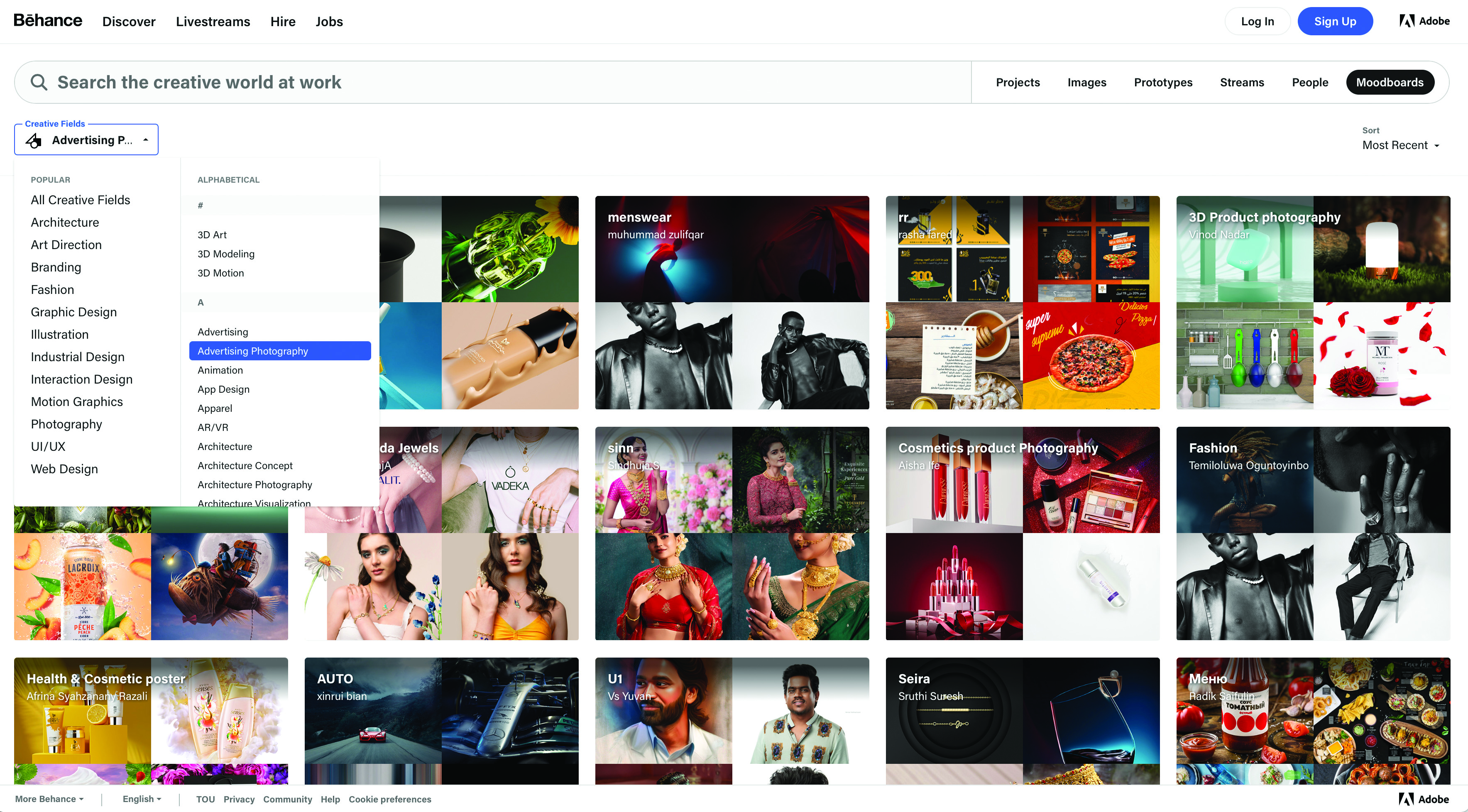Click the Log In button
The height and width of the screenshot is (812, 1468).
click(1257, 21)
